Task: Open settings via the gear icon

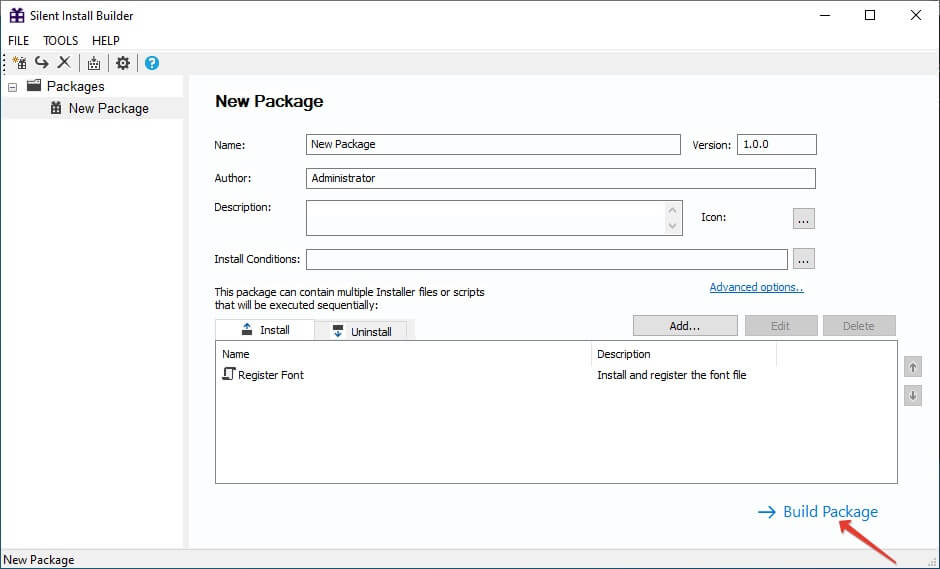Action: point(122,62)
